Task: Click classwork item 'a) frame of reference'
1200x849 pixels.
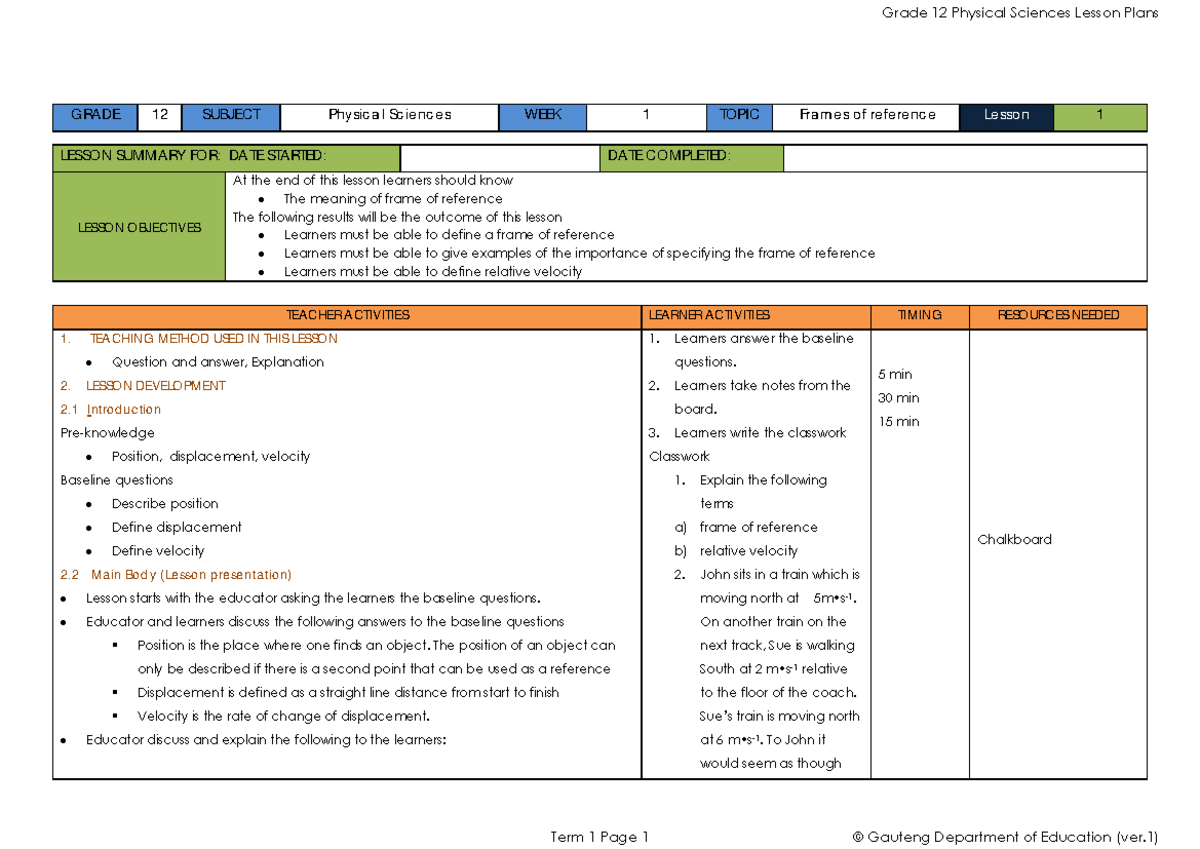Action: tap(746, 527)
